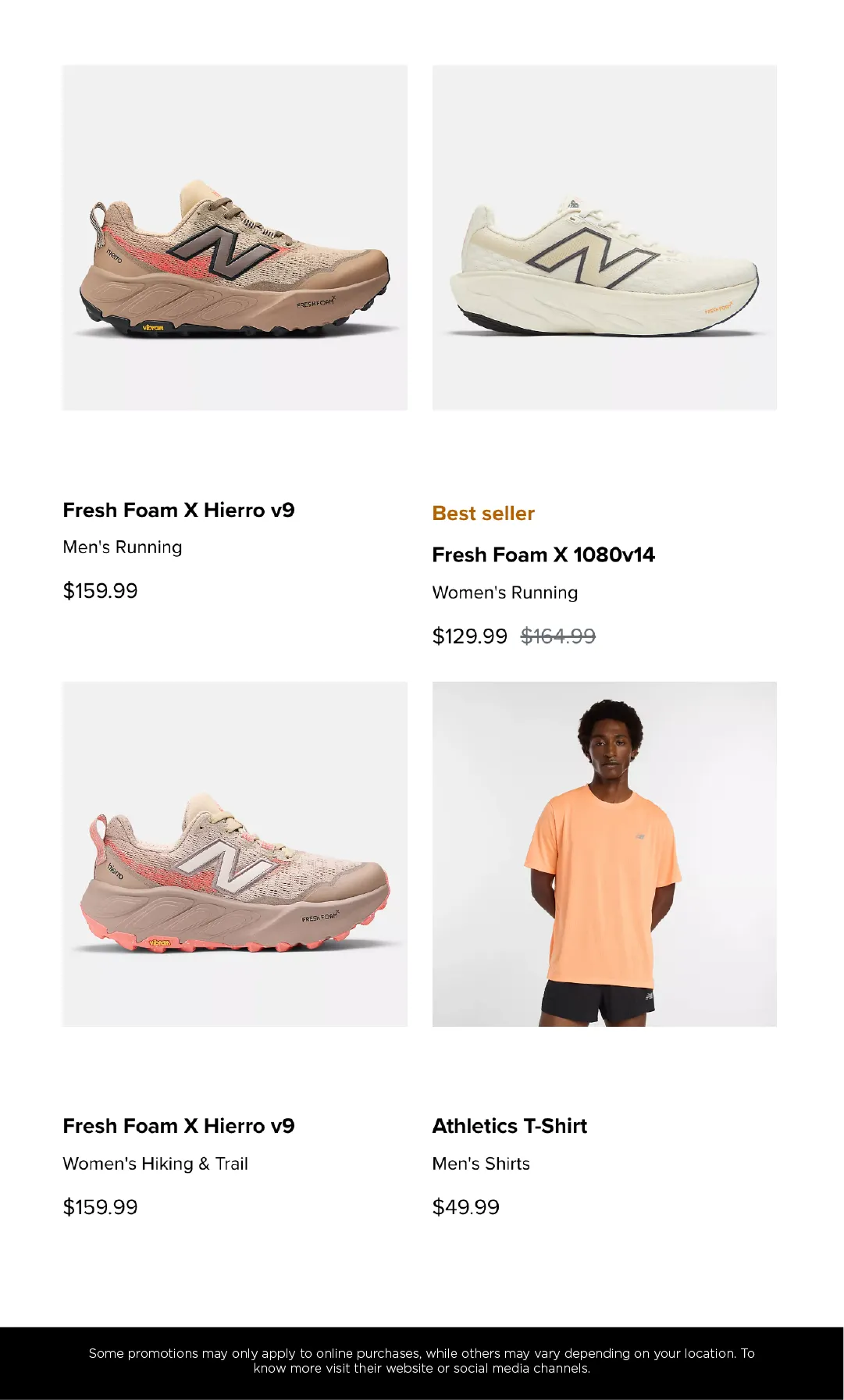844x1400 pixels.
Task: Click the promotions disclaimer in the black footer
Action: 422,1360
